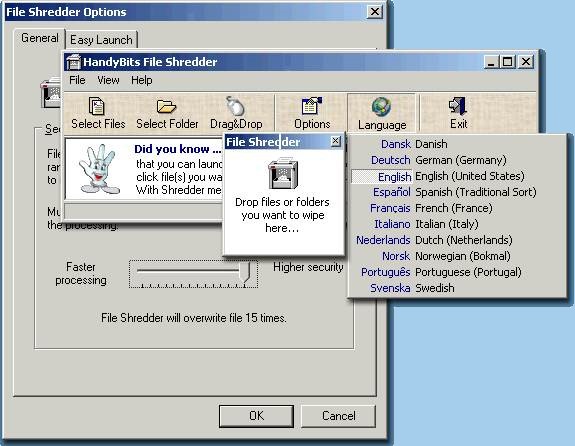Choose Svenska Swedish language entry
The height and width of the screenshot is (446, 575).
tap(412, 288)
